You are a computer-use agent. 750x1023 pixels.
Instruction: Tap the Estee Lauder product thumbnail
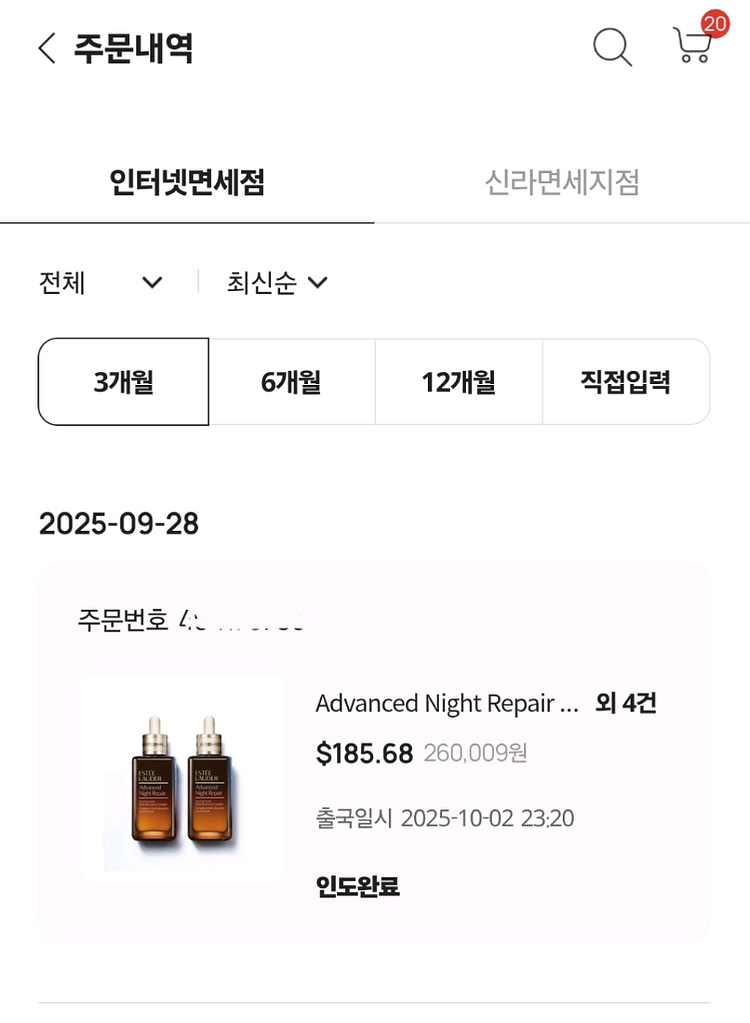point(182,777)
